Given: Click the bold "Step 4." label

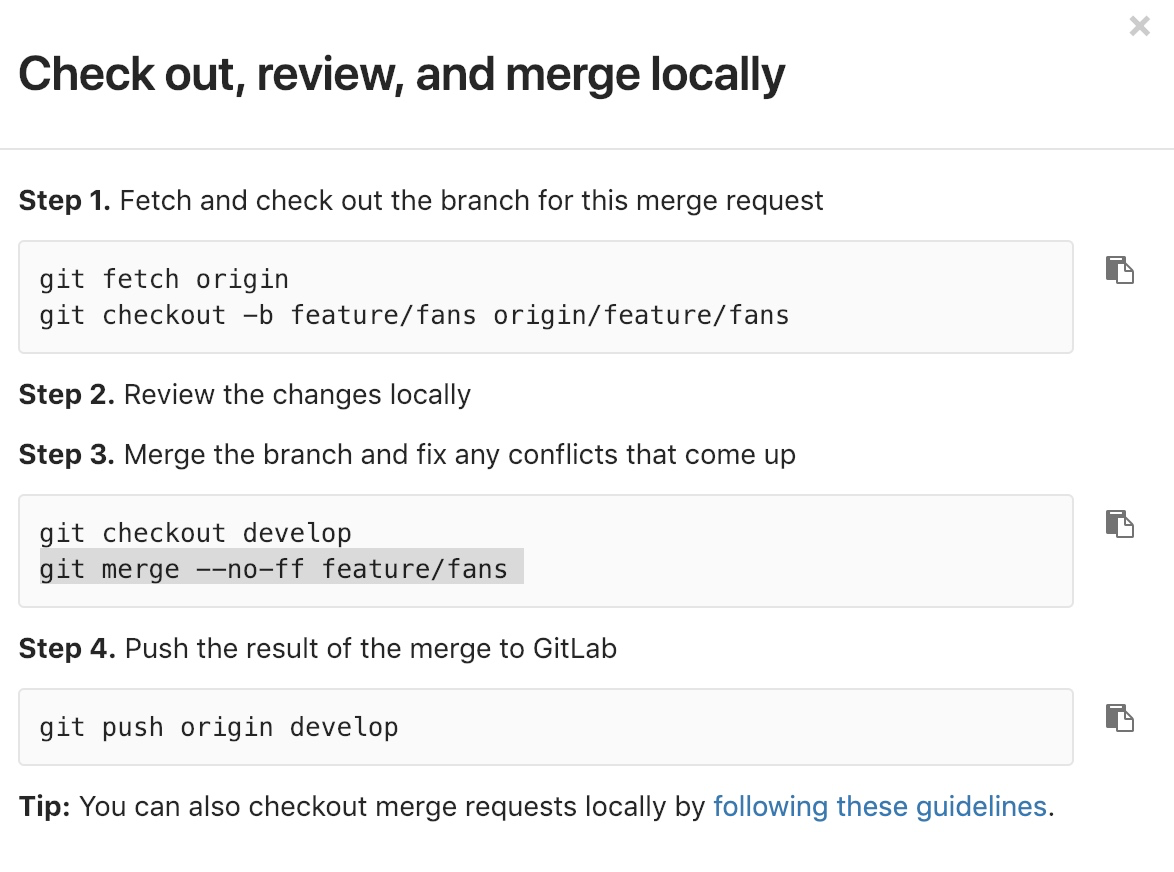Looking at the screenshot, I should (x=67, y=648).
